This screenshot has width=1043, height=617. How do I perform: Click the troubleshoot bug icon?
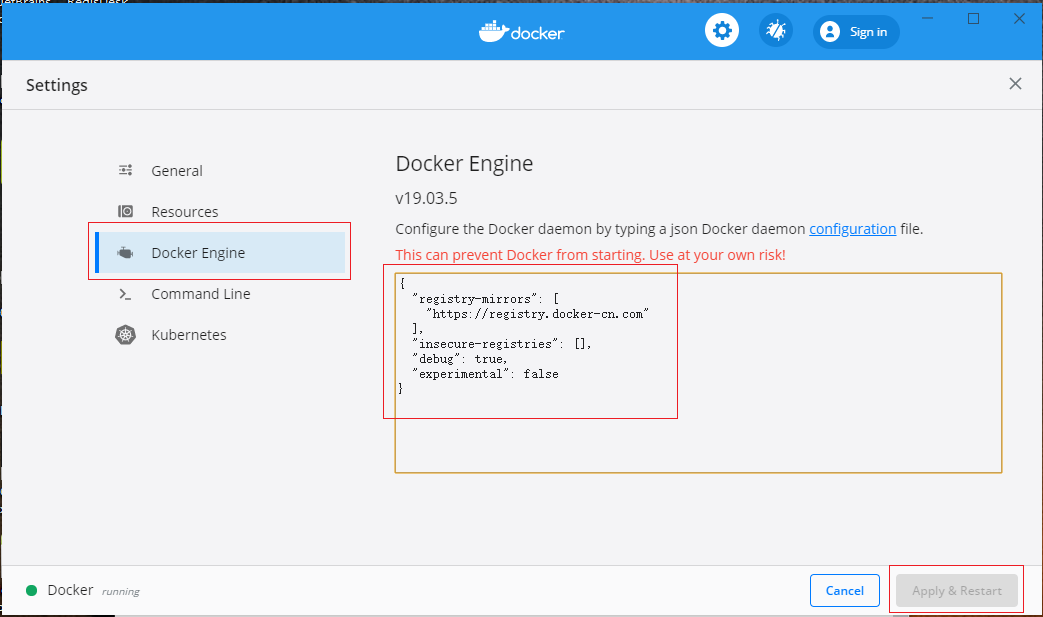coord(775,31)
